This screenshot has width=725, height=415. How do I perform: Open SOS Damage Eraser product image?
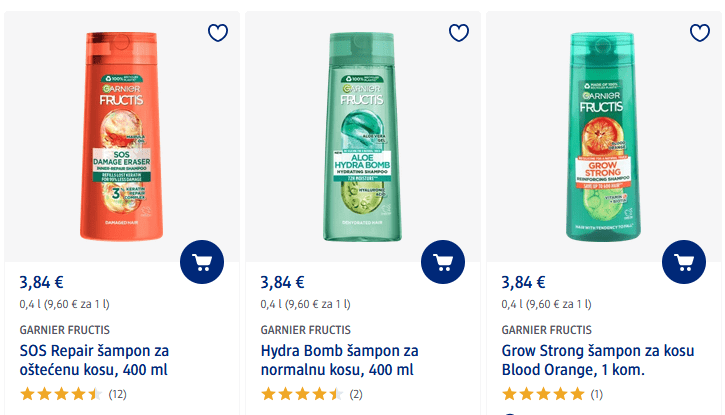click(121, 135)
